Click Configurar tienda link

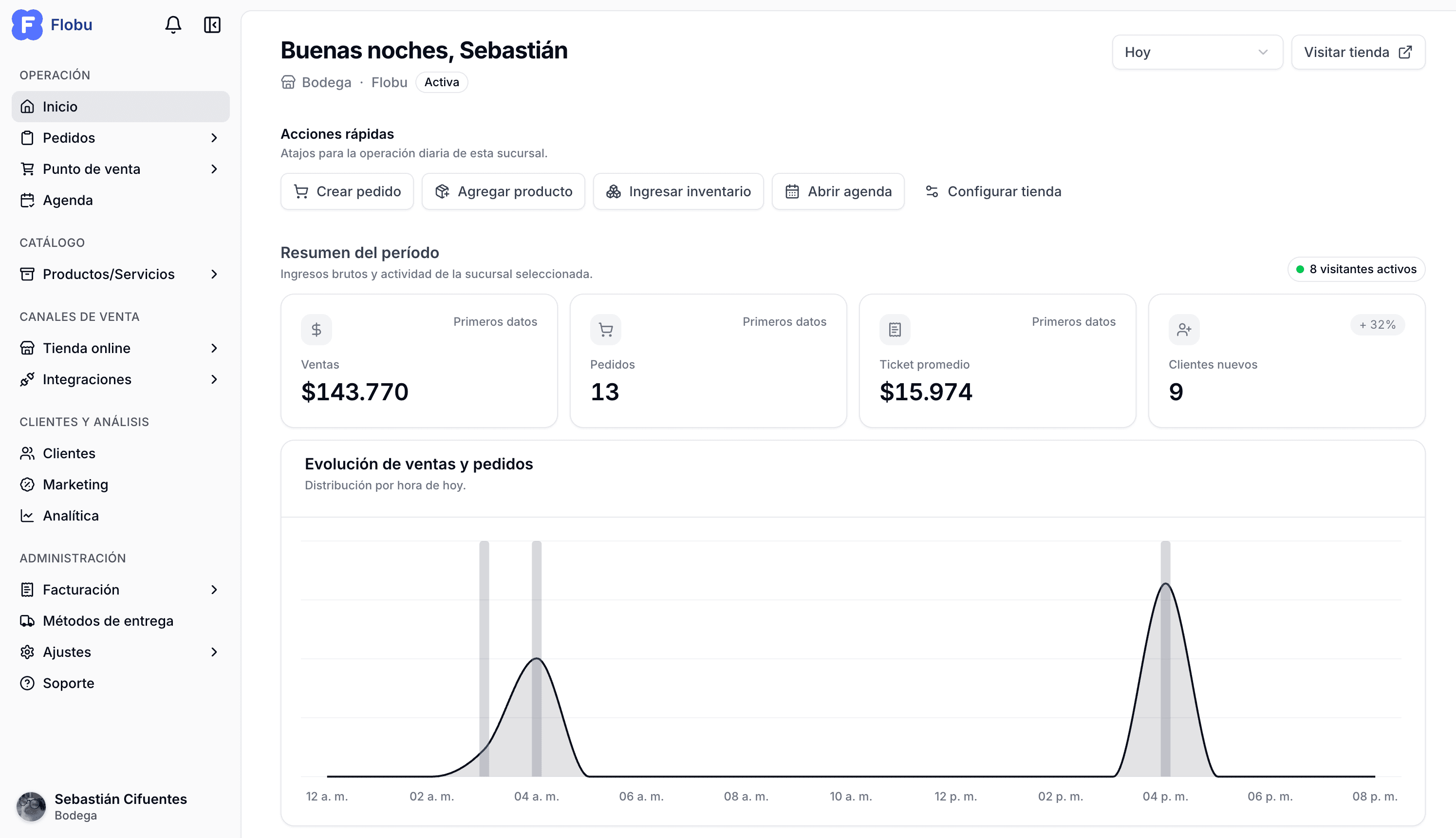(x=993, y=192)
